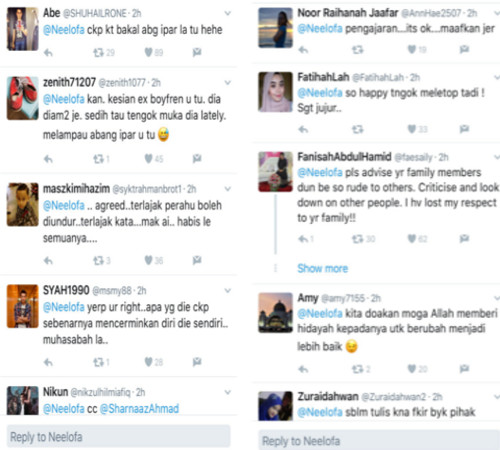The image size is (500, 450).
Task: Reply to Abe's tweet
Action: click(x=48, y=53)
